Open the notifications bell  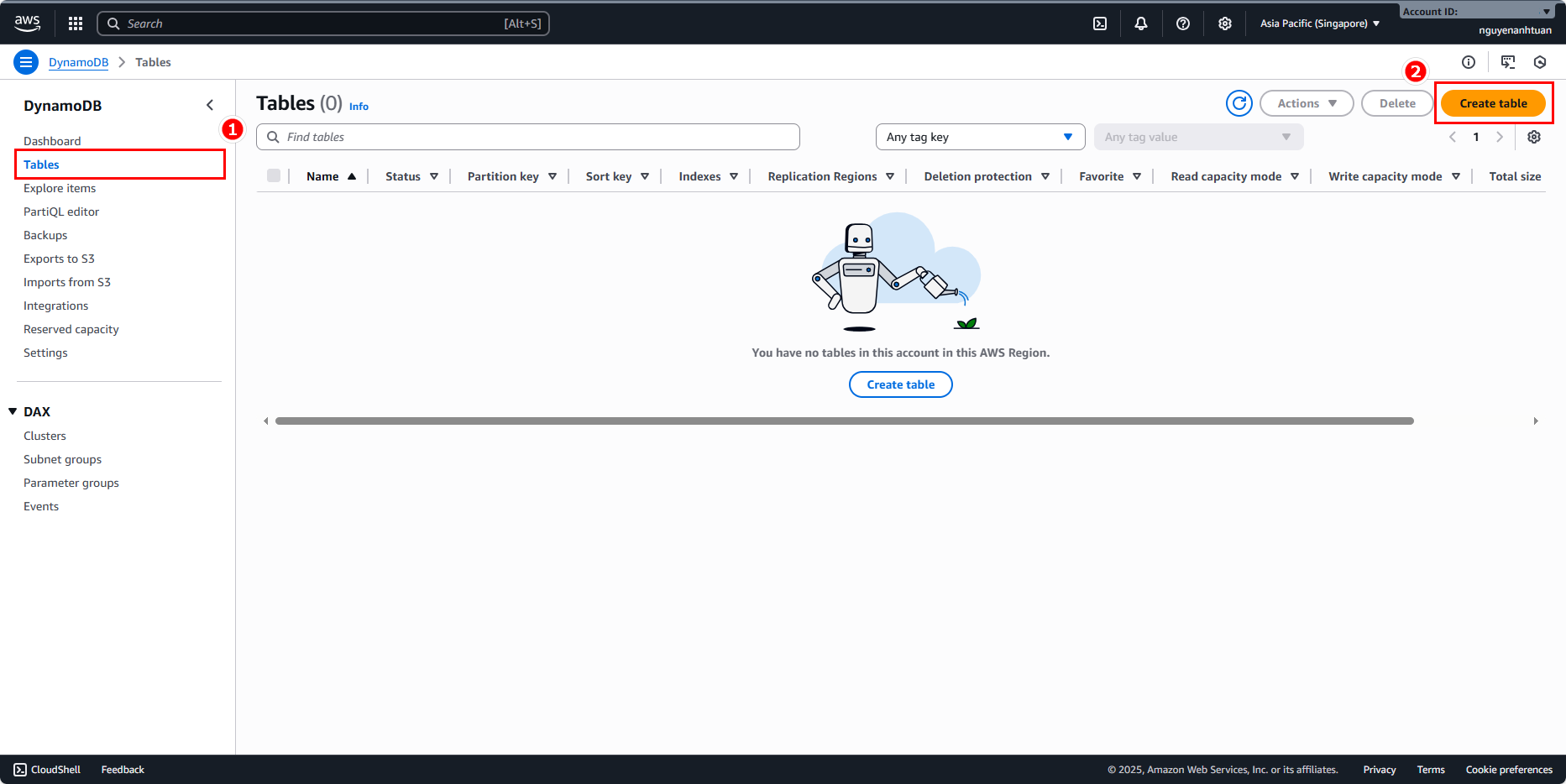1141,24
